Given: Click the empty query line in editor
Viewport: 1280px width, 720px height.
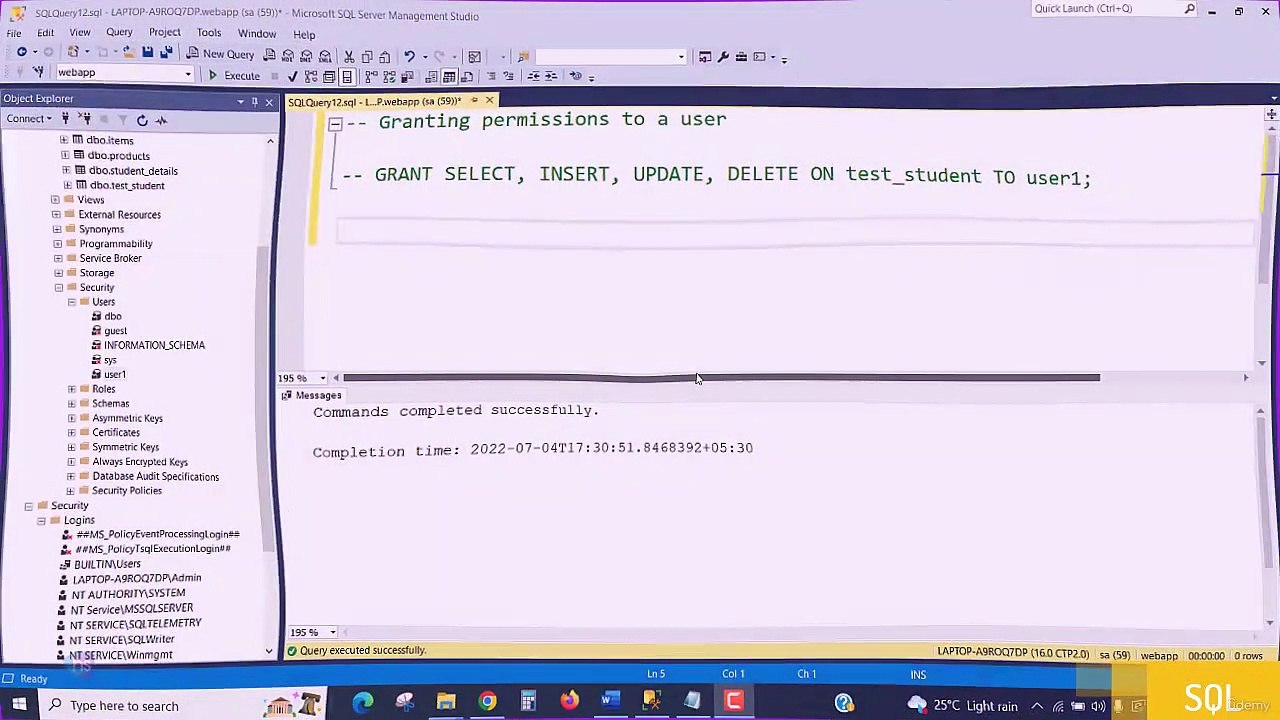Looking at the screenshot, I should (795, 232).
